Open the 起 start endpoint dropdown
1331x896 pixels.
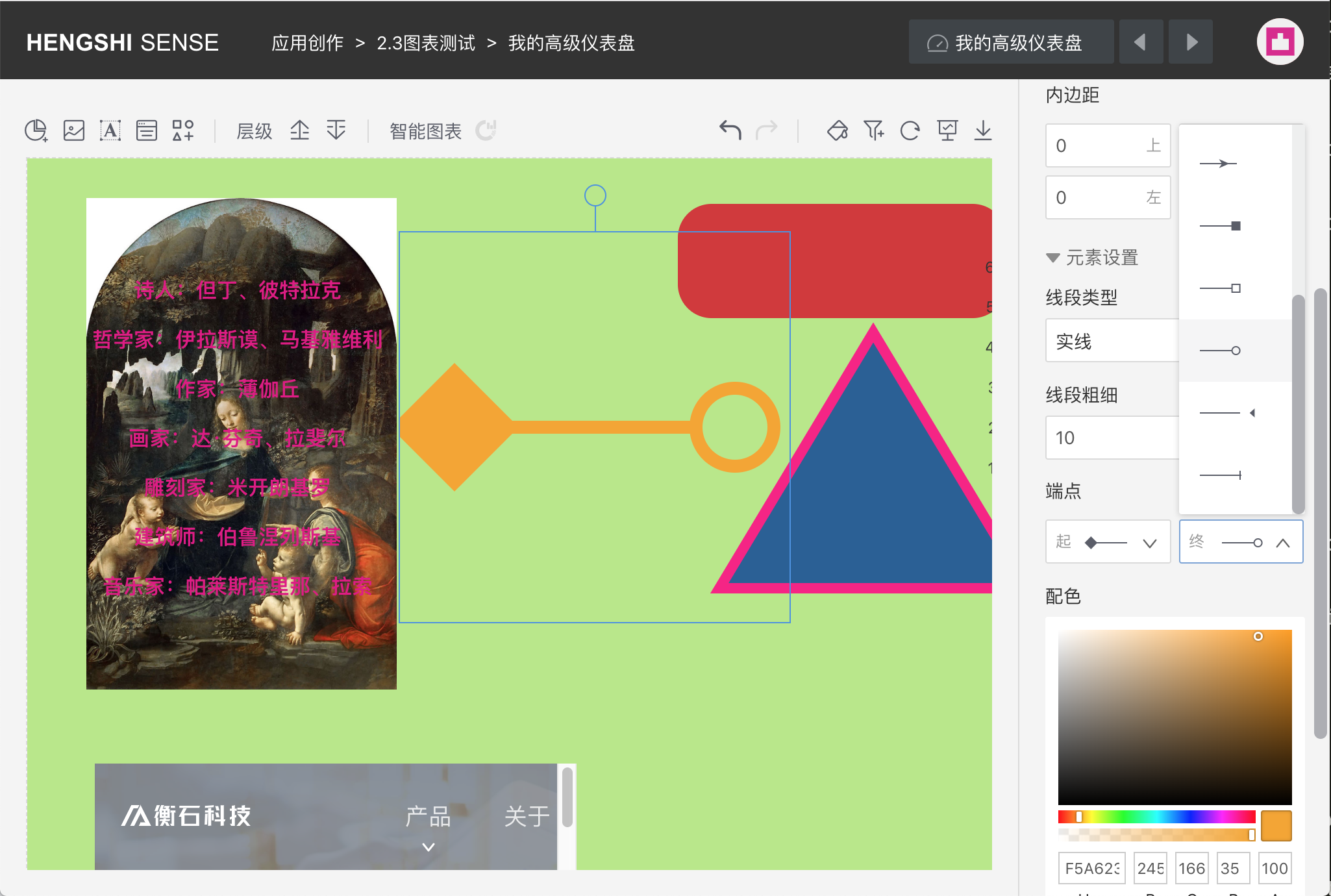1108,541
